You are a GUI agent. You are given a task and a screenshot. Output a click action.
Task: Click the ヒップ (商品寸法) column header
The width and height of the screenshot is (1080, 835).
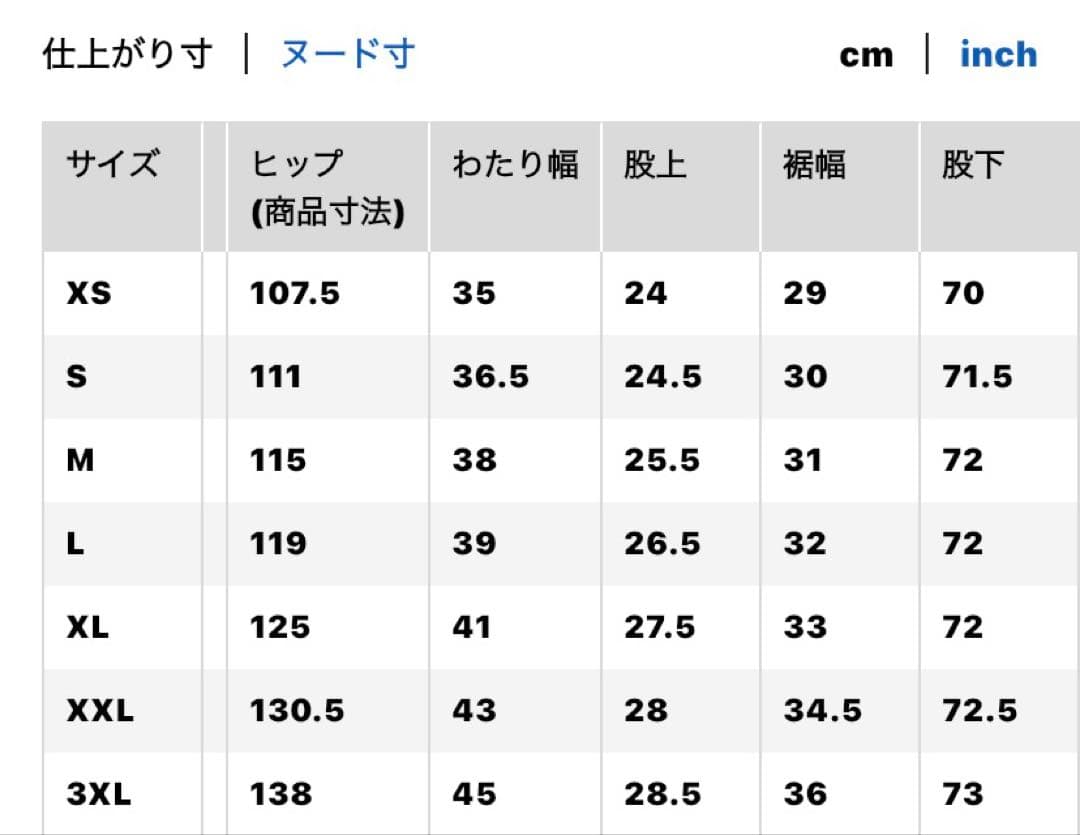(x=327, y=187)
